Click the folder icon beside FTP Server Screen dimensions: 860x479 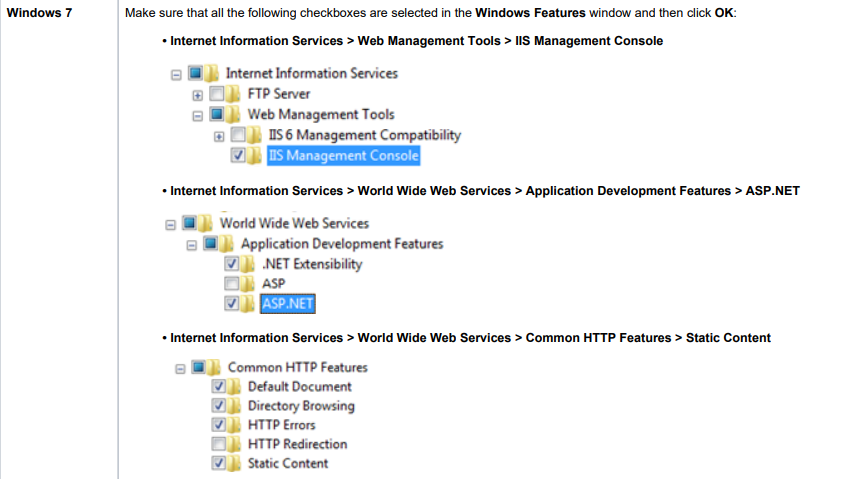tap(235, 94)
